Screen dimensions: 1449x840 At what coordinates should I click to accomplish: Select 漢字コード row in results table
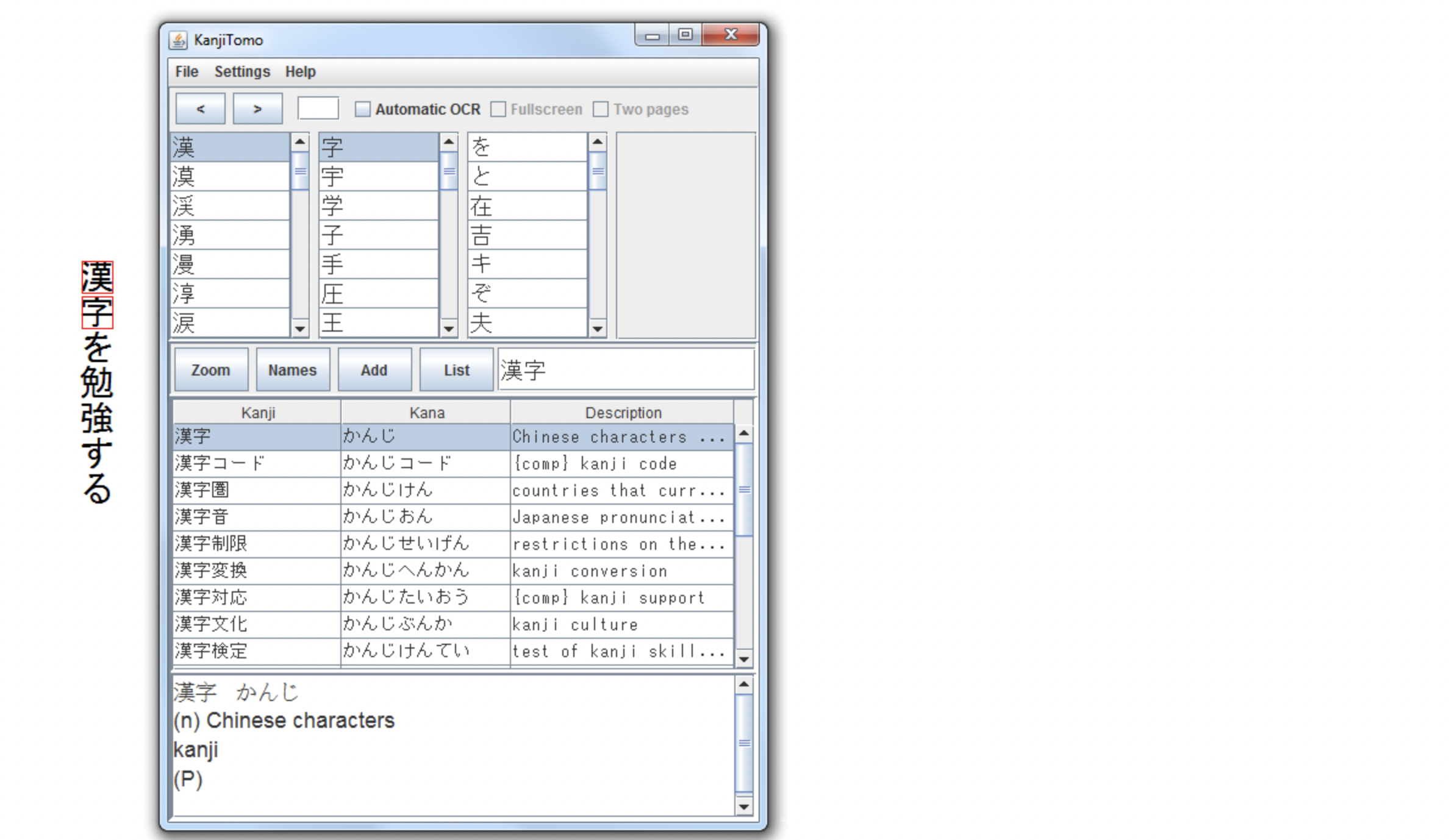pos(256,463)
